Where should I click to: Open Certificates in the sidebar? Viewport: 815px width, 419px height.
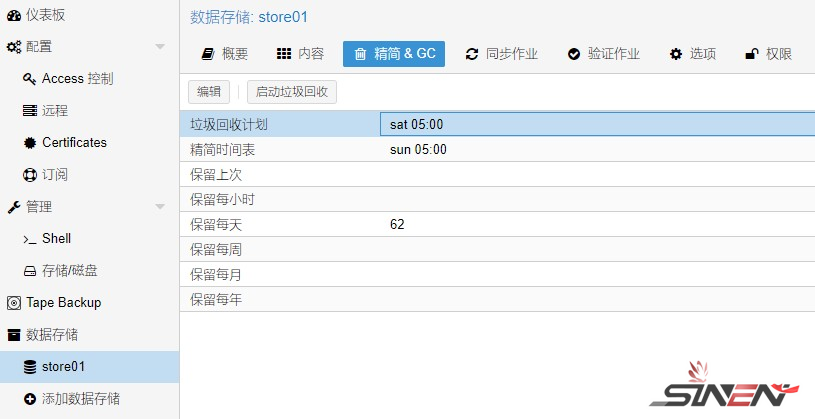click(89, 143)
